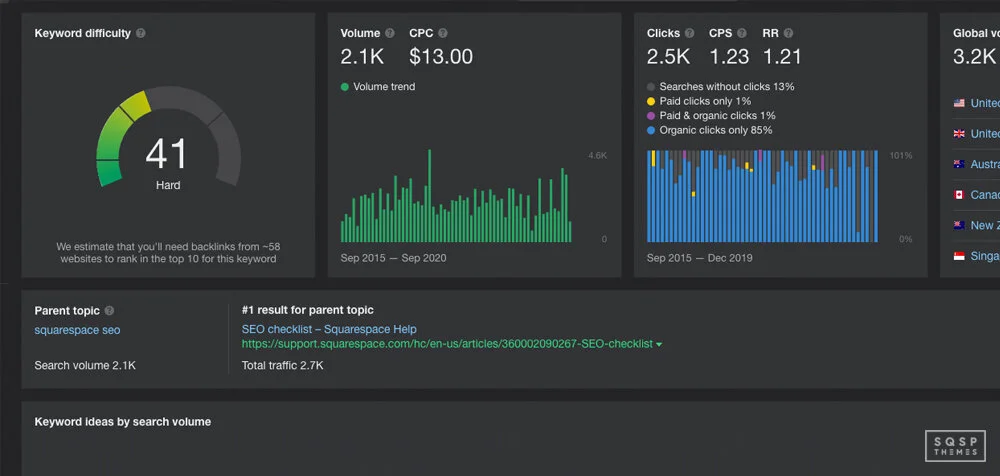Click the Search volume 2.1K text
Viewport: 1000px width, 476px height.
[x=85, y=366]
